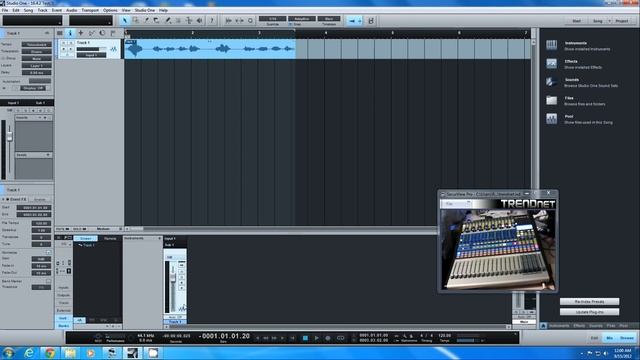The width and height of the screenshot is (640, 360).
Task: Toggle the inspector info icon
Action: (x=70, y=33)
